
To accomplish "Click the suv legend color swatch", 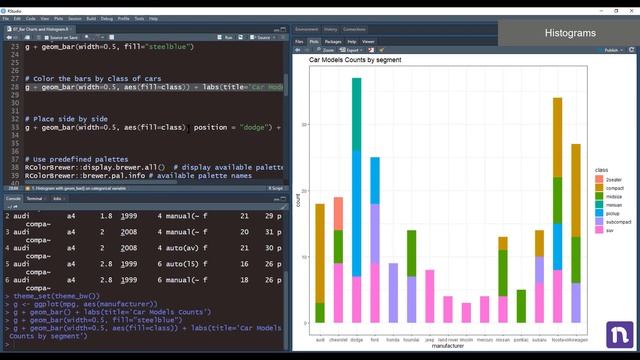I will [x=599, y=230].
